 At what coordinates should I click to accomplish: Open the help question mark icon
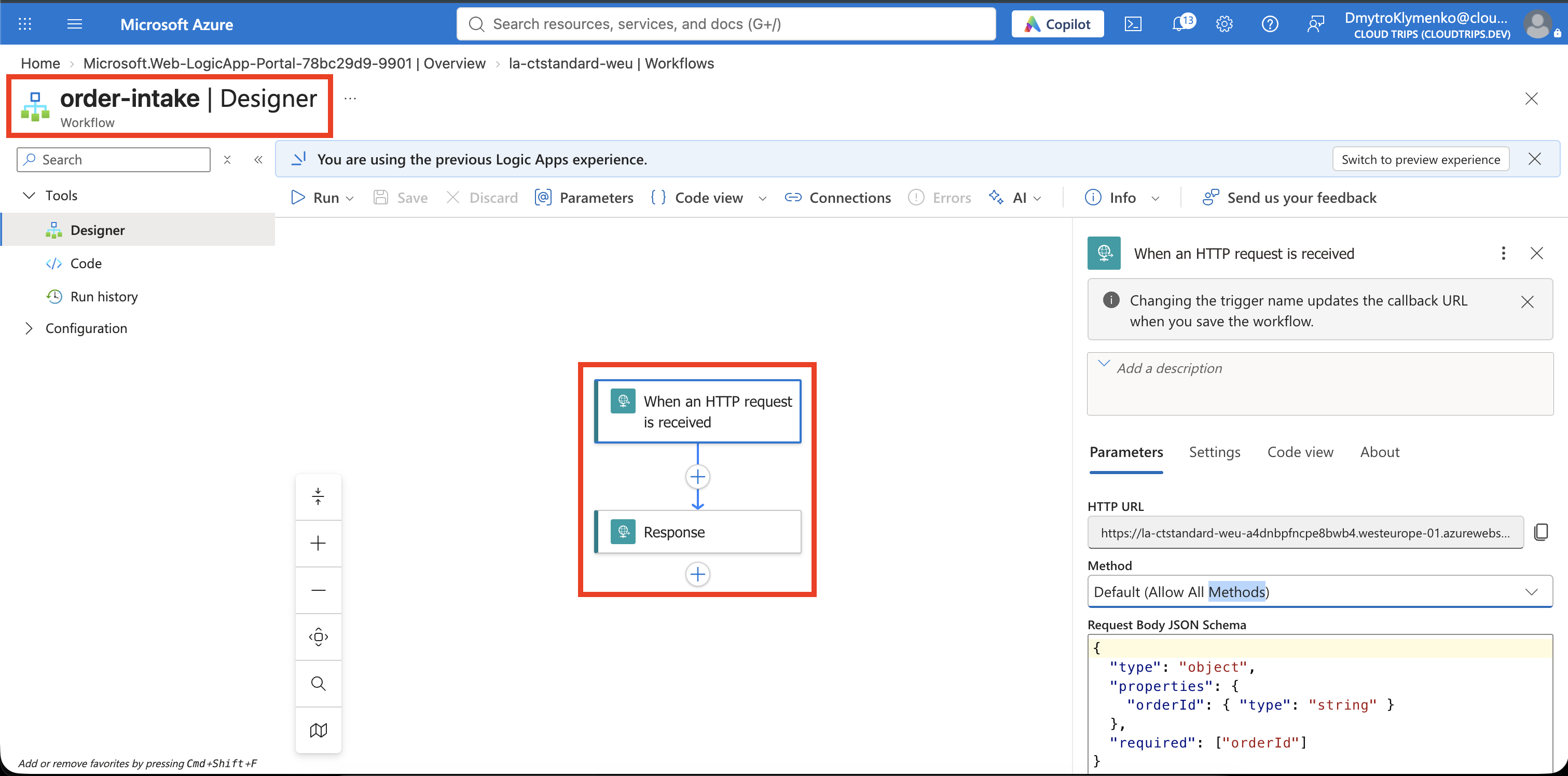[x=1270, y=24]
